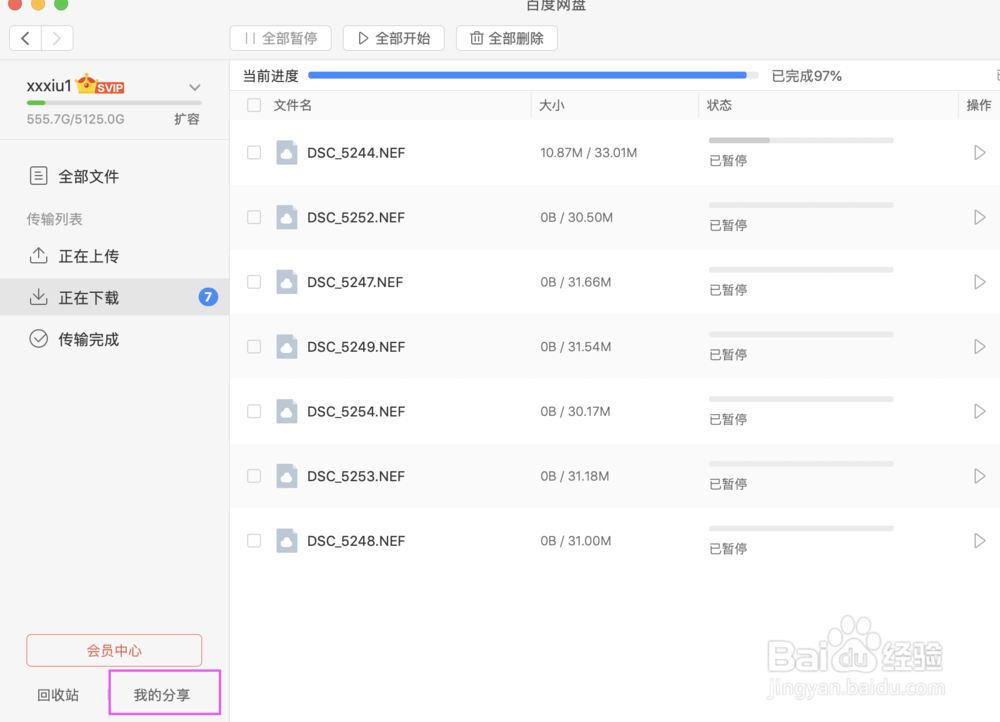Click the 文件名 column header

pos(293,105)
